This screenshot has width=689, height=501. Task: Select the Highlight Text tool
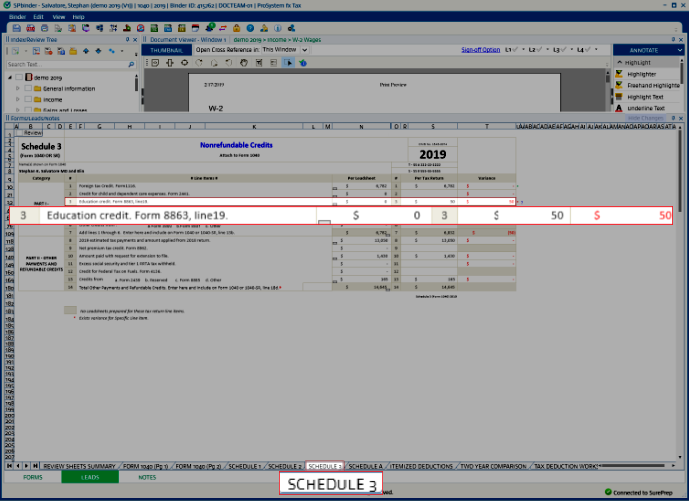click(646, 97)
